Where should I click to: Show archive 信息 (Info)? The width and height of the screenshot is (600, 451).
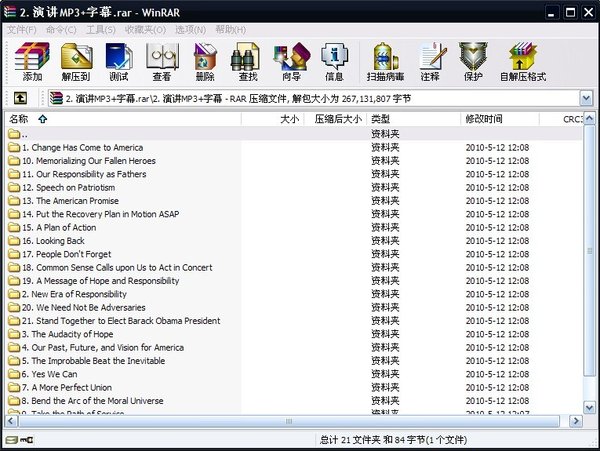point(334,62)
